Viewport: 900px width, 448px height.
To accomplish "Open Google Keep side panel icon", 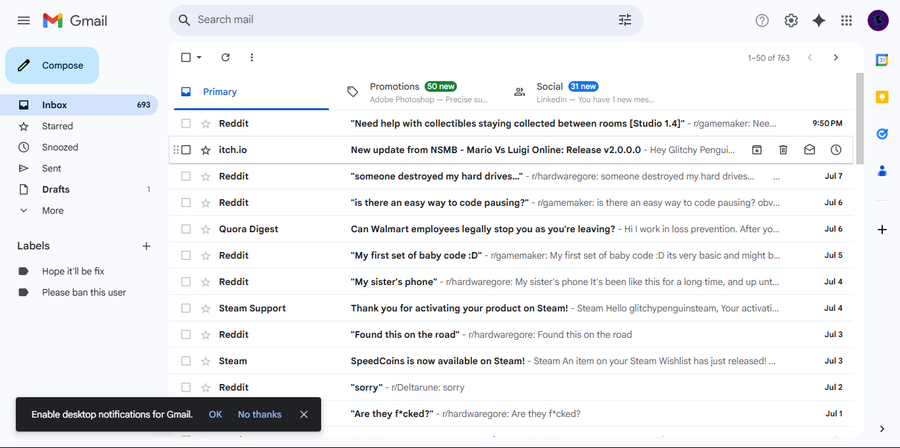I will coord(882,97).
